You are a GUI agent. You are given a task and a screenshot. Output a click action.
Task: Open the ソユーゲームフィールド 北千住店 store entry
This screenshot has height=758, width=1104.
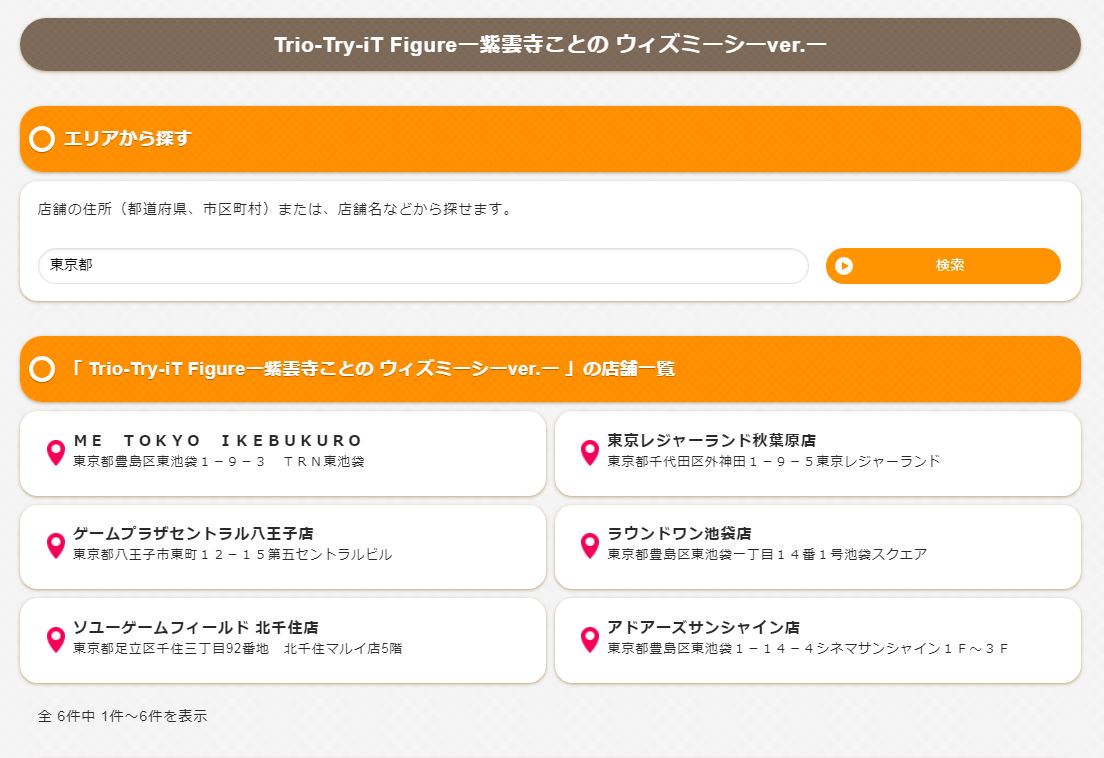coord(195,628)
